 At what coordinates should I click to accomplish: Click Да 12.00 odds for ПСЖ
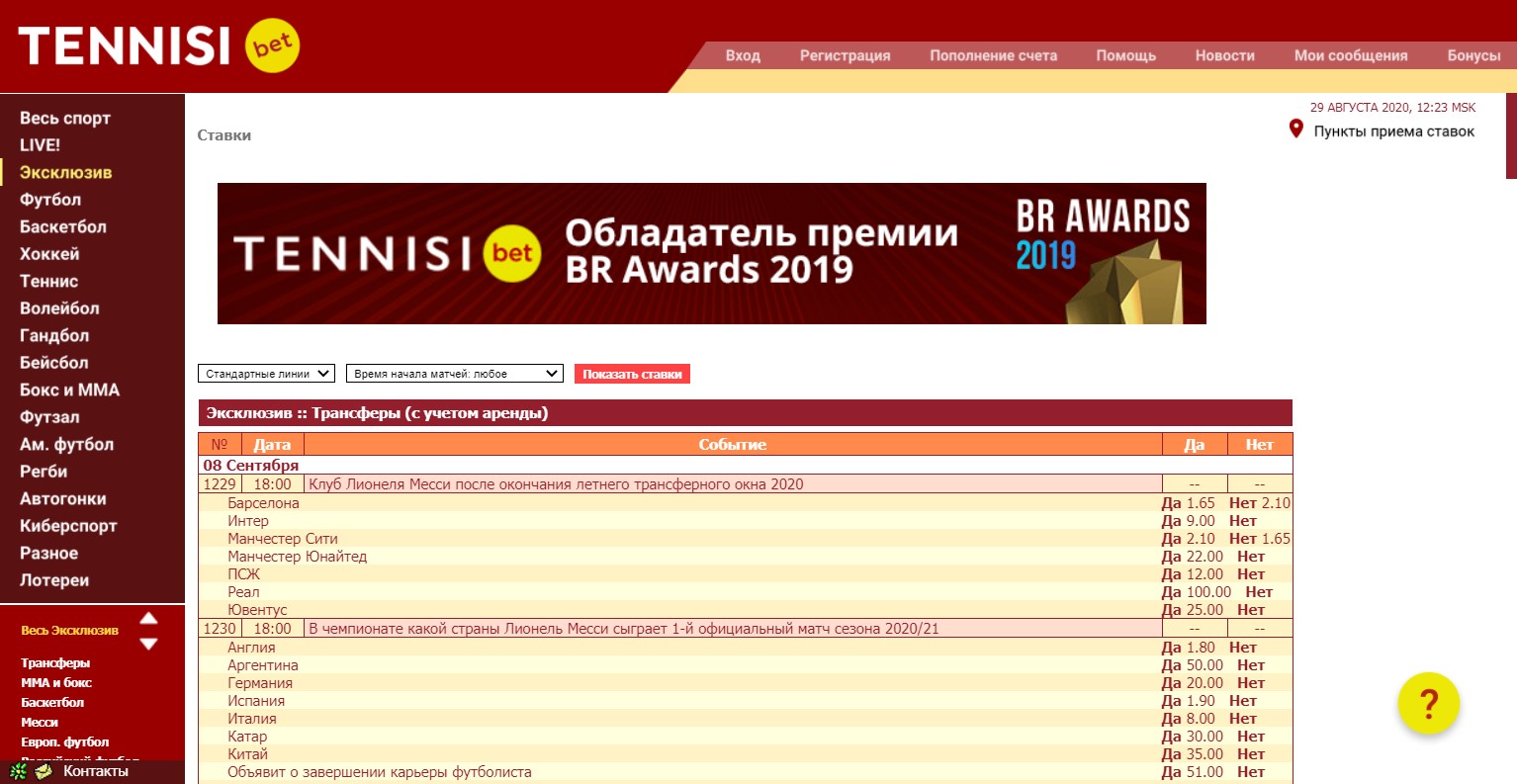click(1193, 574)
